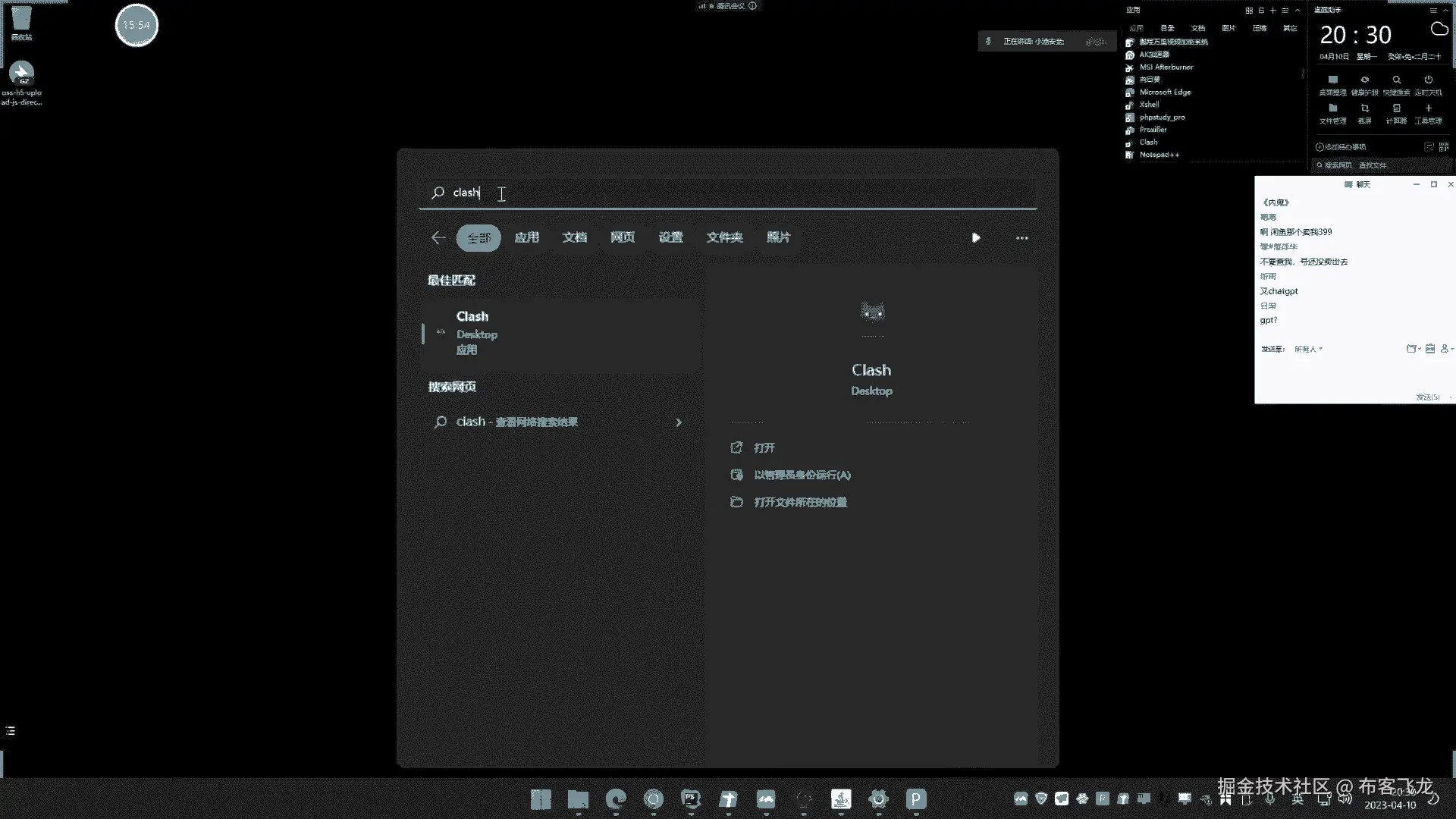This screenshot has width=1456, height=819.
Task: Open the three-dots more options menu
Action: (x=1021, y=237)
